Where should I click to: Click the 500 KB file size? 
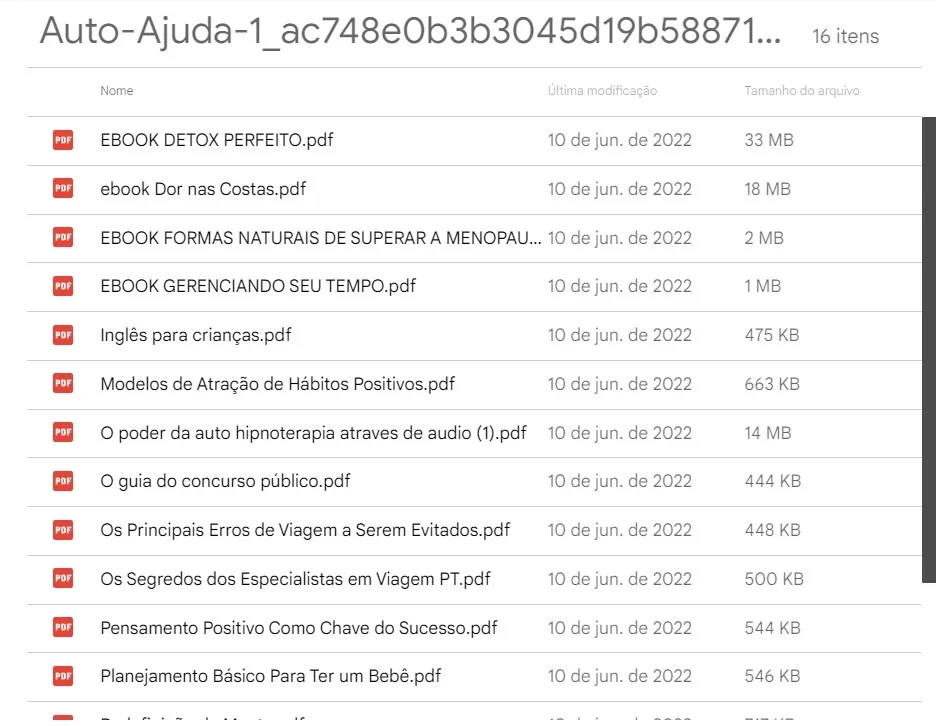click(774, 579)
